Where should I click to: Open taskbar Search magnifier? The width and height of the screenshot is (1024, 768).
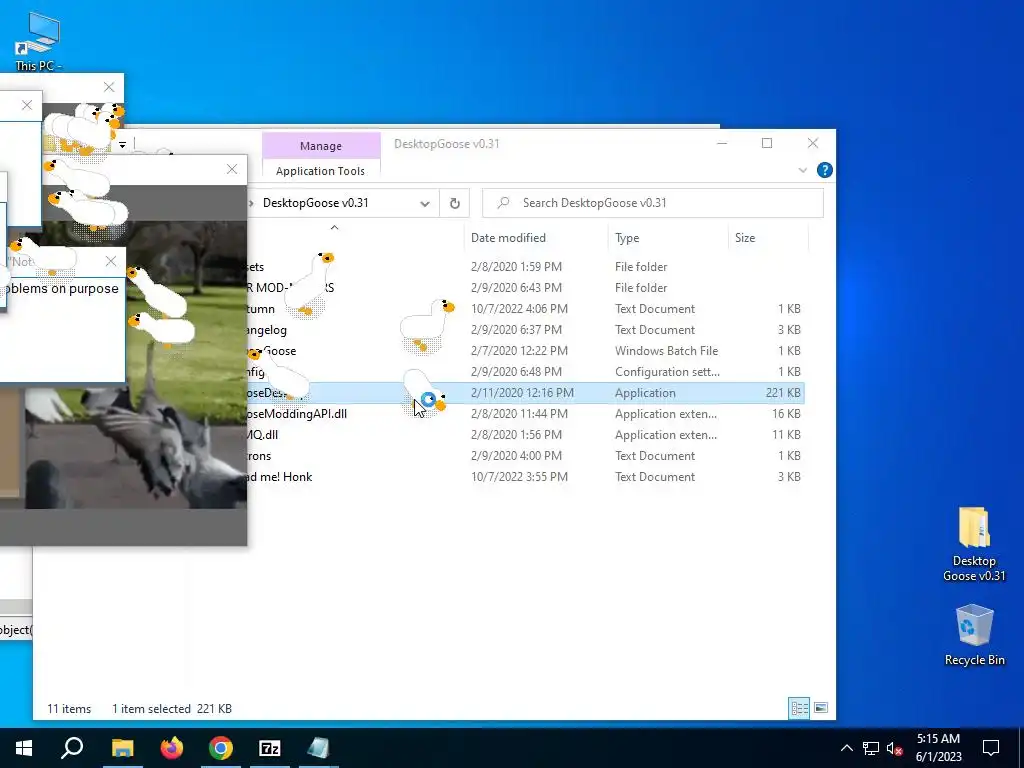[x=72, y=748]
